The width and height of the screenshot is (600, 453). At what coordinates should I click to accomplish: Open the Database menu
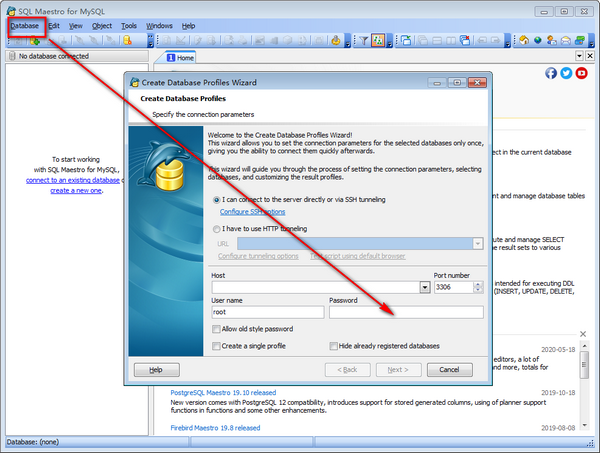[24, 26]
